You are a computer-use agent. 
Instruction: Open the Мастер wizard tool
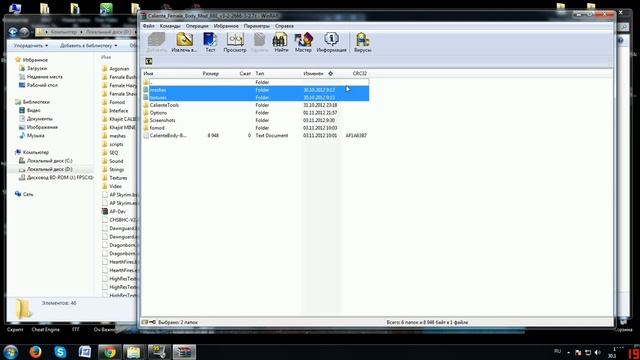click(303, 42)
